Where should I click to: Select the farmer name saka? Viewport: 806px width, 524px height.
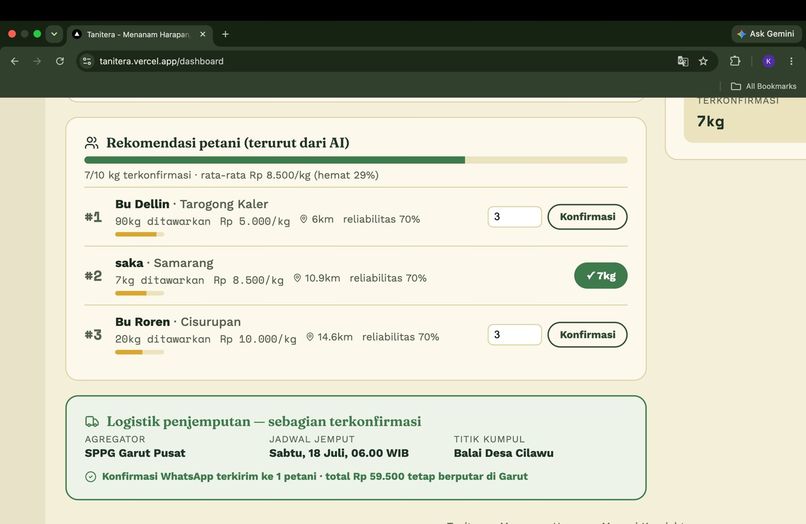point(129,263)
